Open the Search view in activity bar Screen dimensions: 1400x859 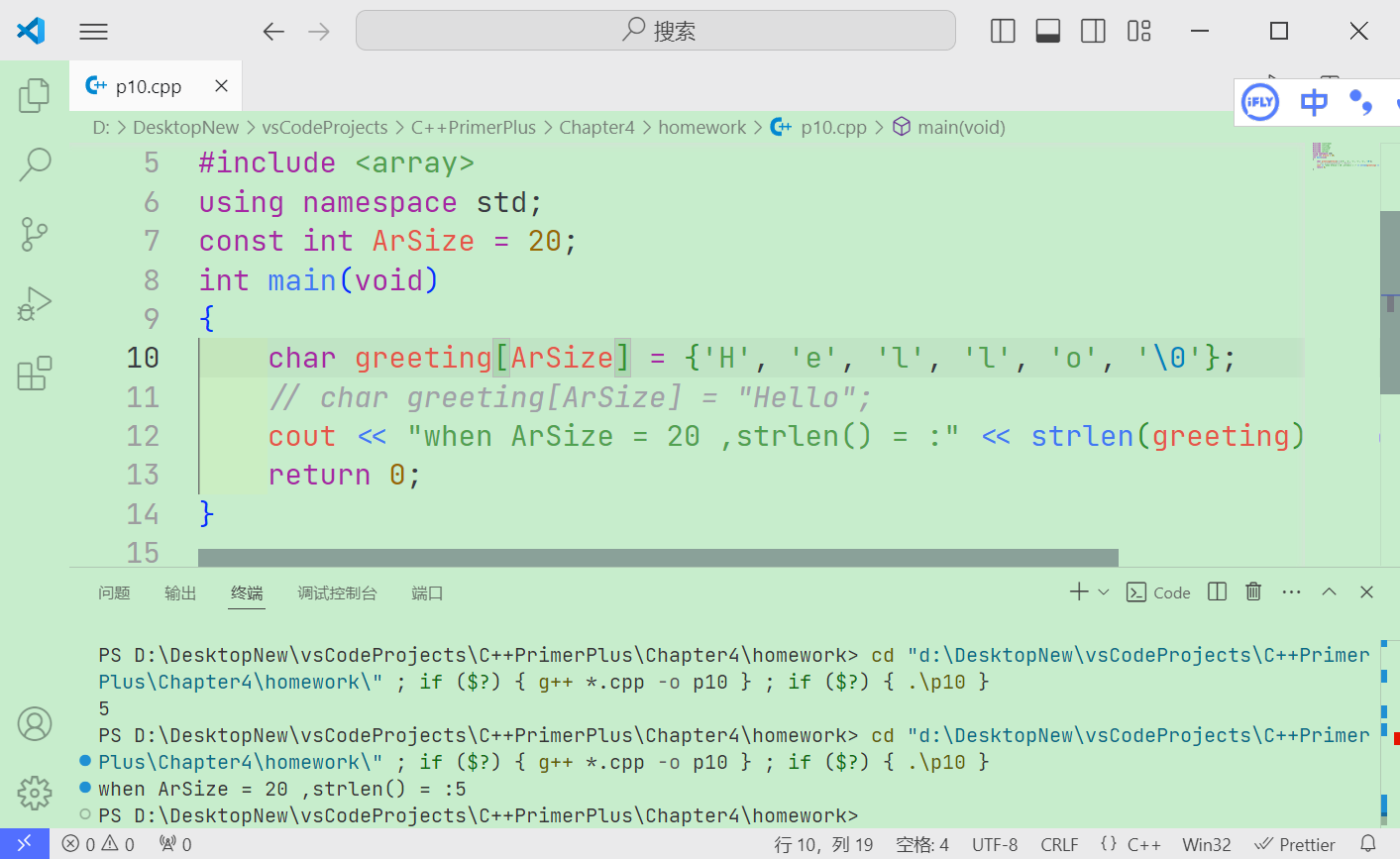(x=35, y=164)
